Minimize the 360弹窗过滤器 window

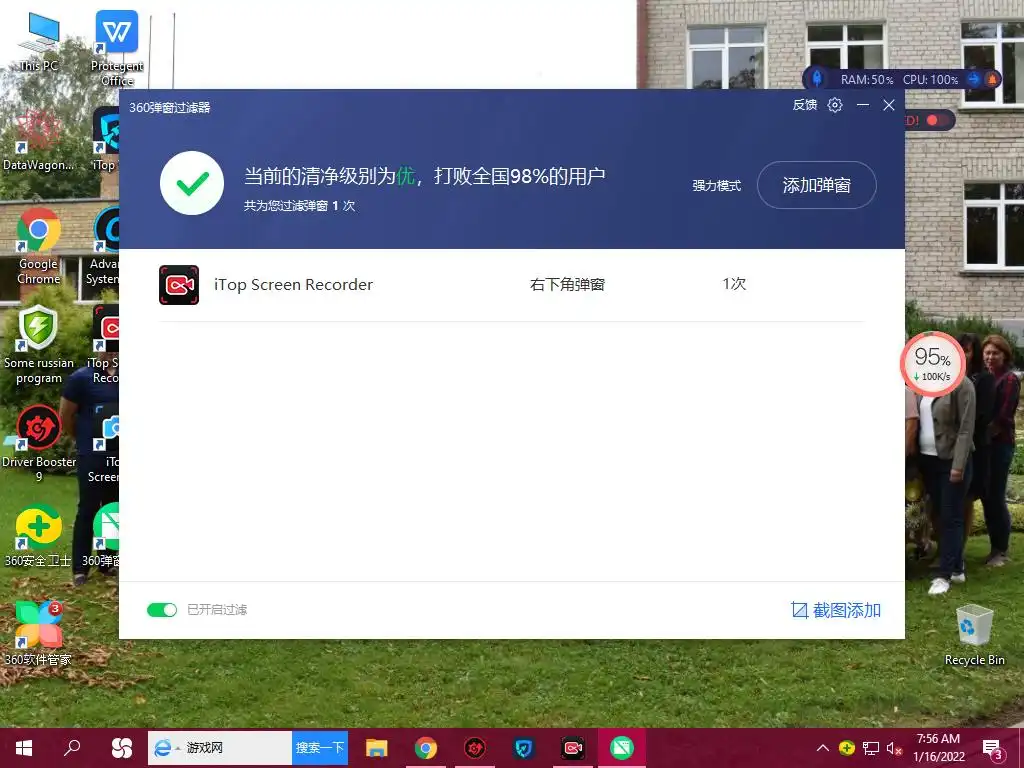click(x=863, y=105)
